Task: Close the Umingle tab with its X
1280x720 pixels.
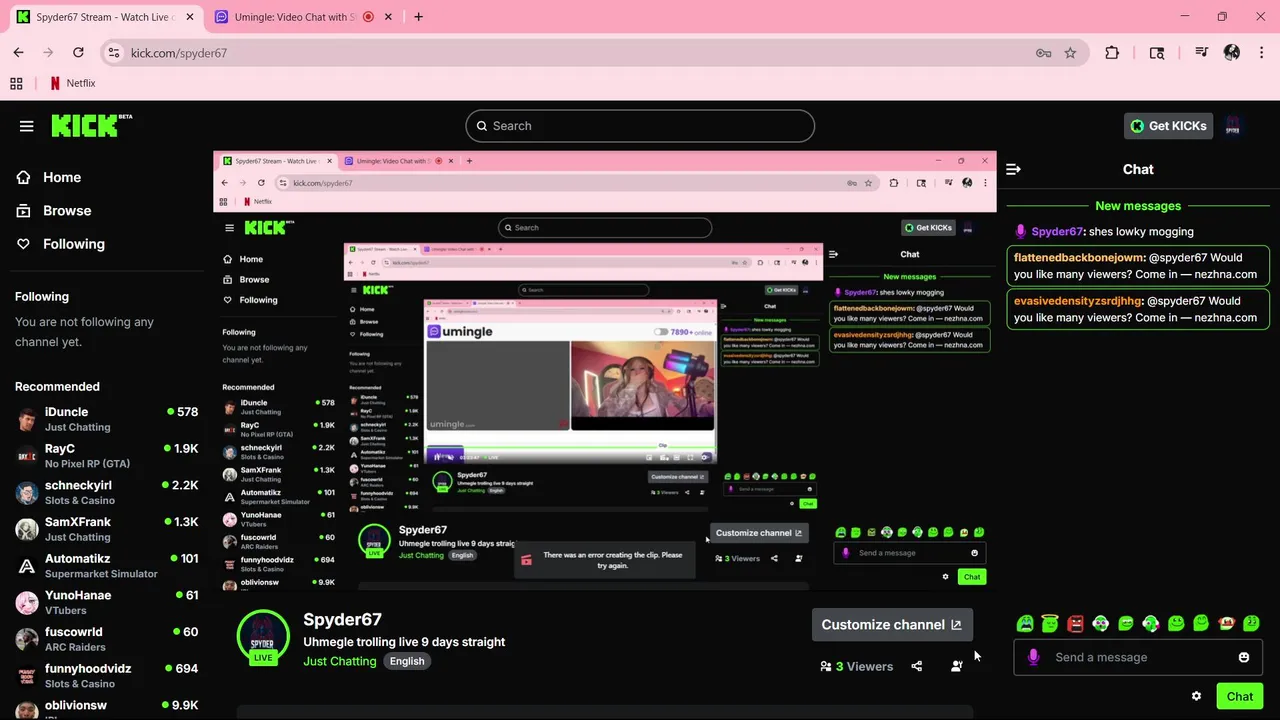Action: (390, 17)
